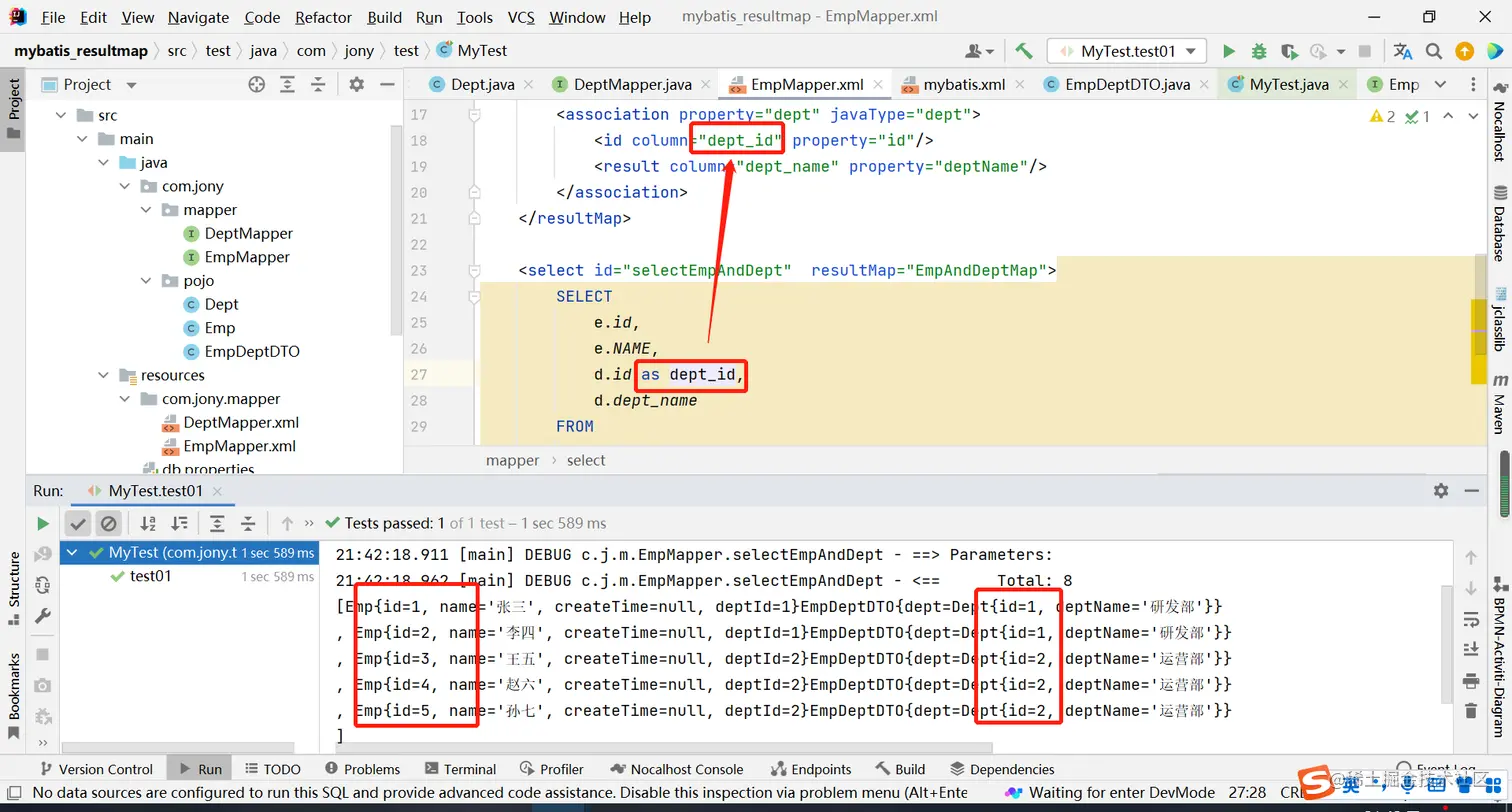Switch to the EmpDeptDTO.java tab
This screenshot has height=812, width=1512.
point(1127,85)
